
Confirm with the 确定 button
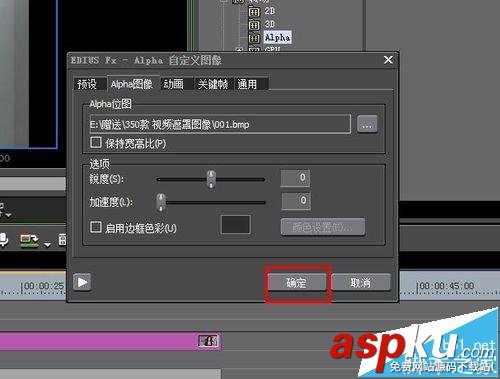pyautogui.click(x=297, y=283)
